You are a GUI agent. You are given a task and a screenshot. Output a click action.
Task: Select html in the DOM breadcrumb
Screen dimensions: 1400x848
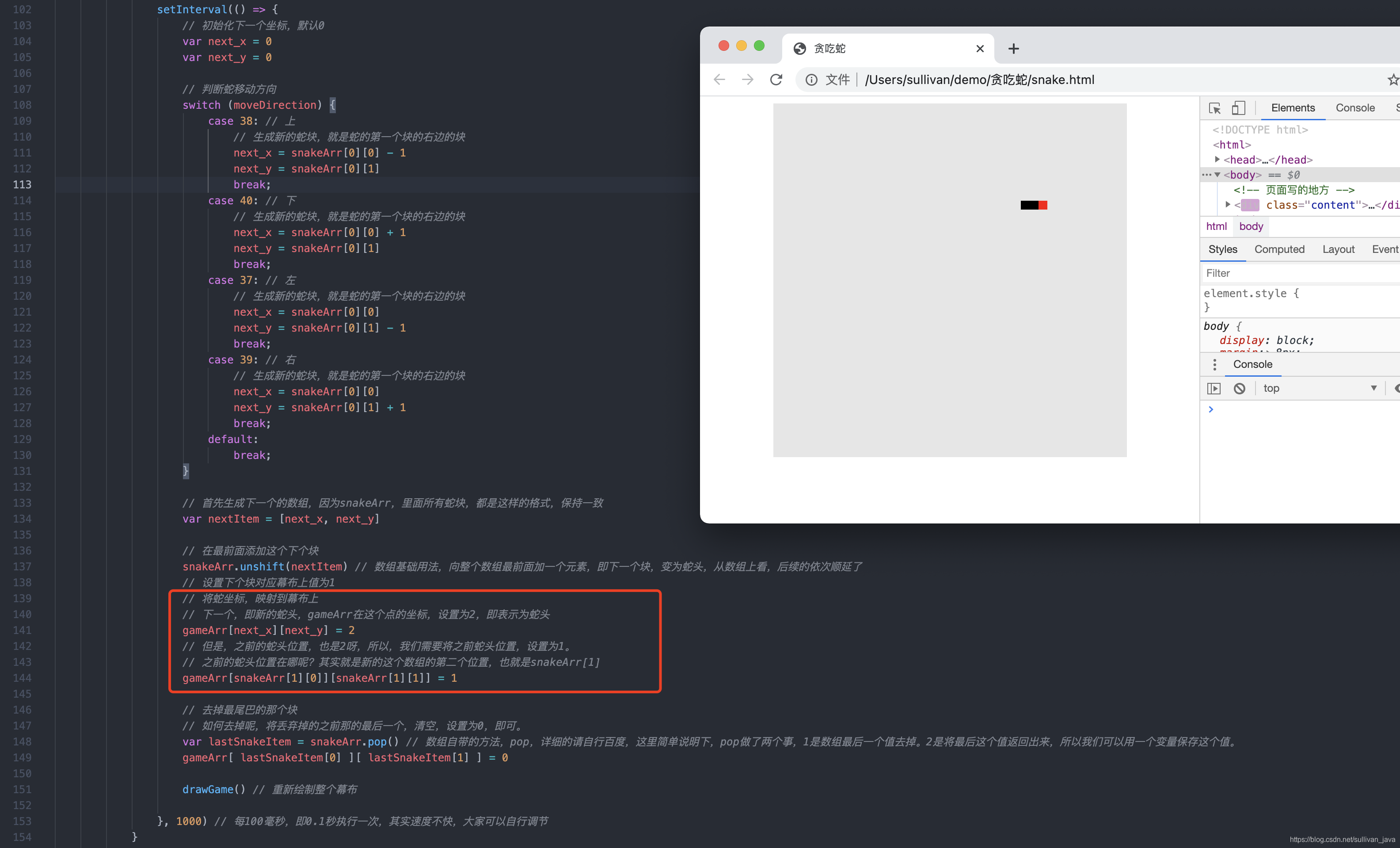pyautogui.click(x=1217, y=227)
